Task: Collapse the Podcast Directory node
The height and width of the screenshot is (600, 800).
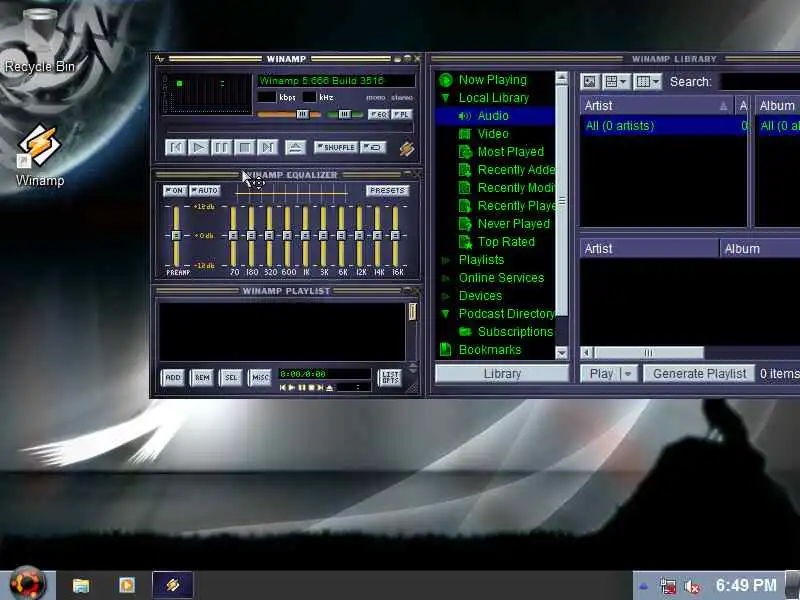Action: tap(445, 314)
